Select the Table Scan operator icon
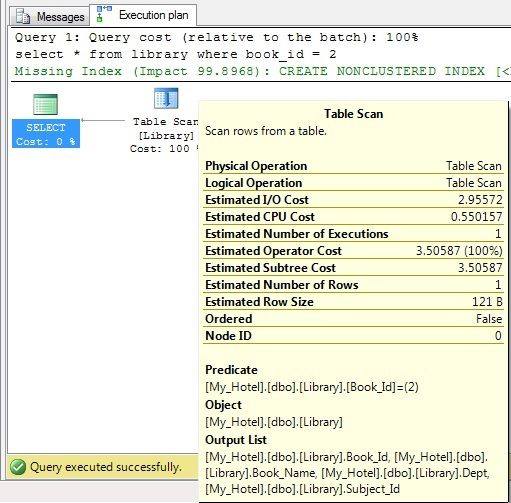511x503 pixels. (166, 98)
